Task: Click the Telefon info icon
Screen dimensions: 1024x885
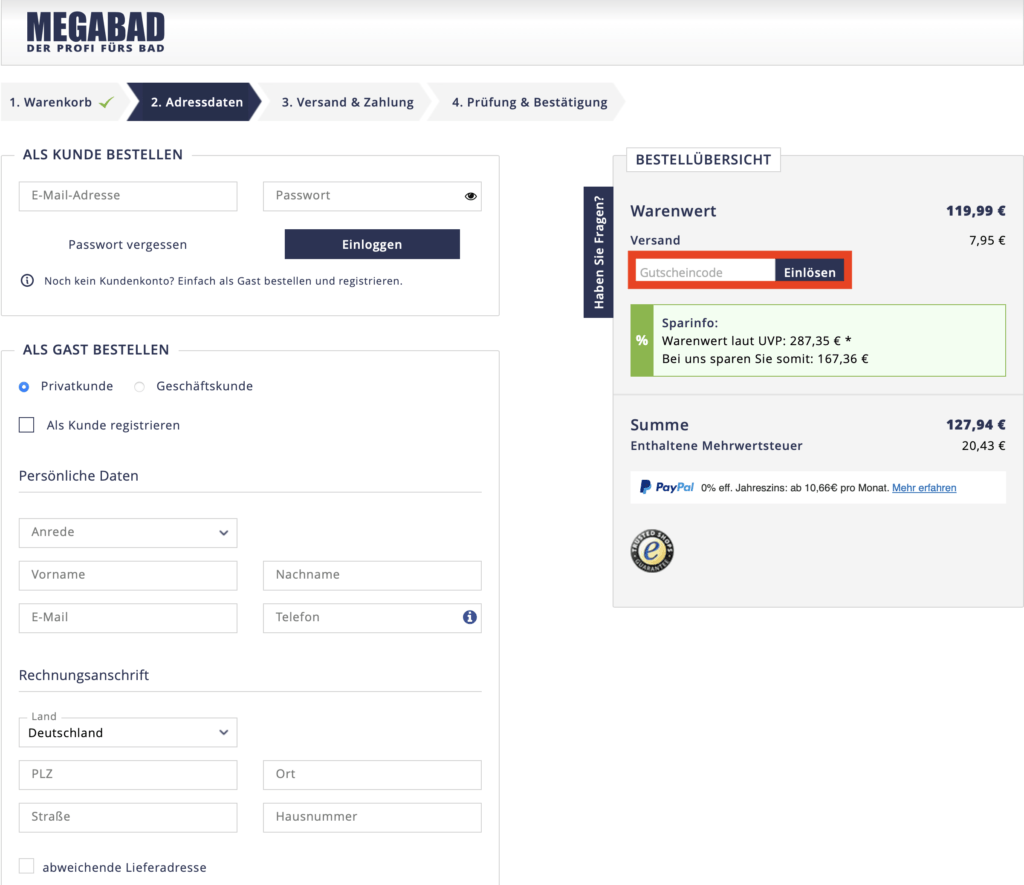Action: (470, 617)
